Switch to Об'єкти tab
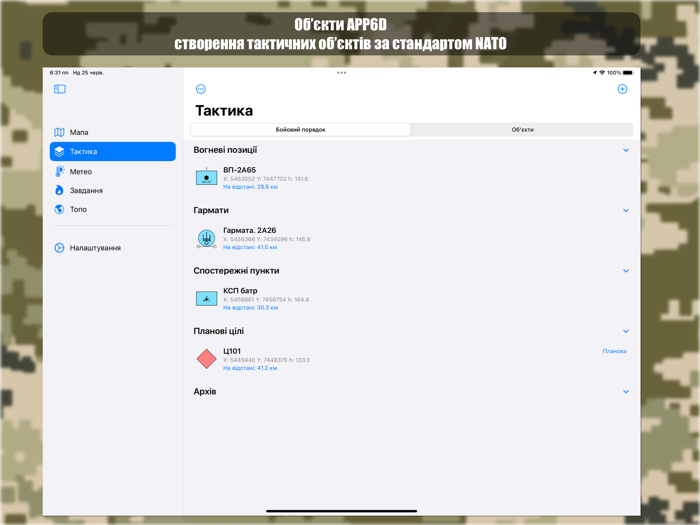The image size is (700, 525). point(522,129)
